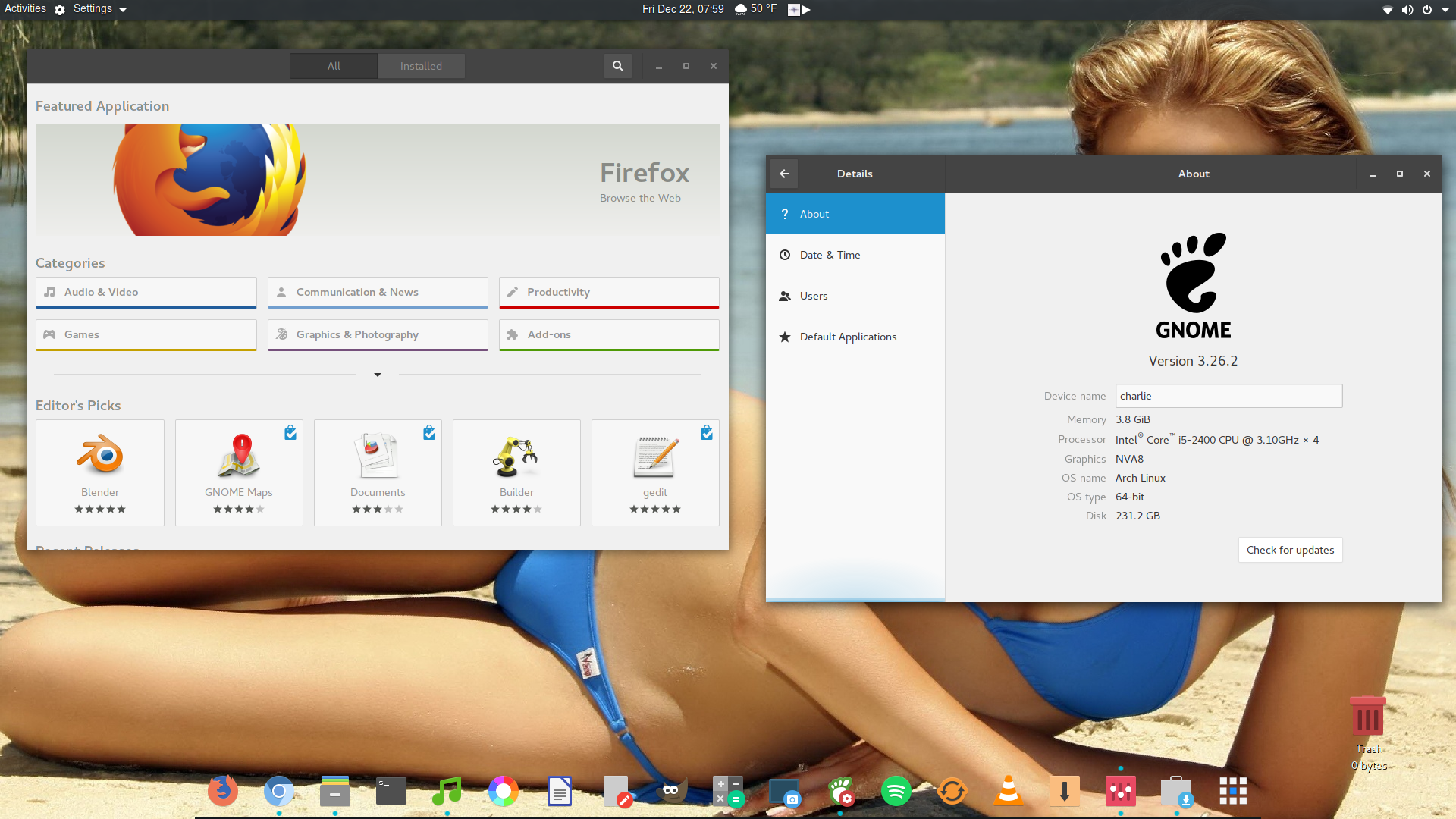
Task: Open GNOME Maps in Editor's Picks
Action: pyautogui.click(x=239, y=472)
